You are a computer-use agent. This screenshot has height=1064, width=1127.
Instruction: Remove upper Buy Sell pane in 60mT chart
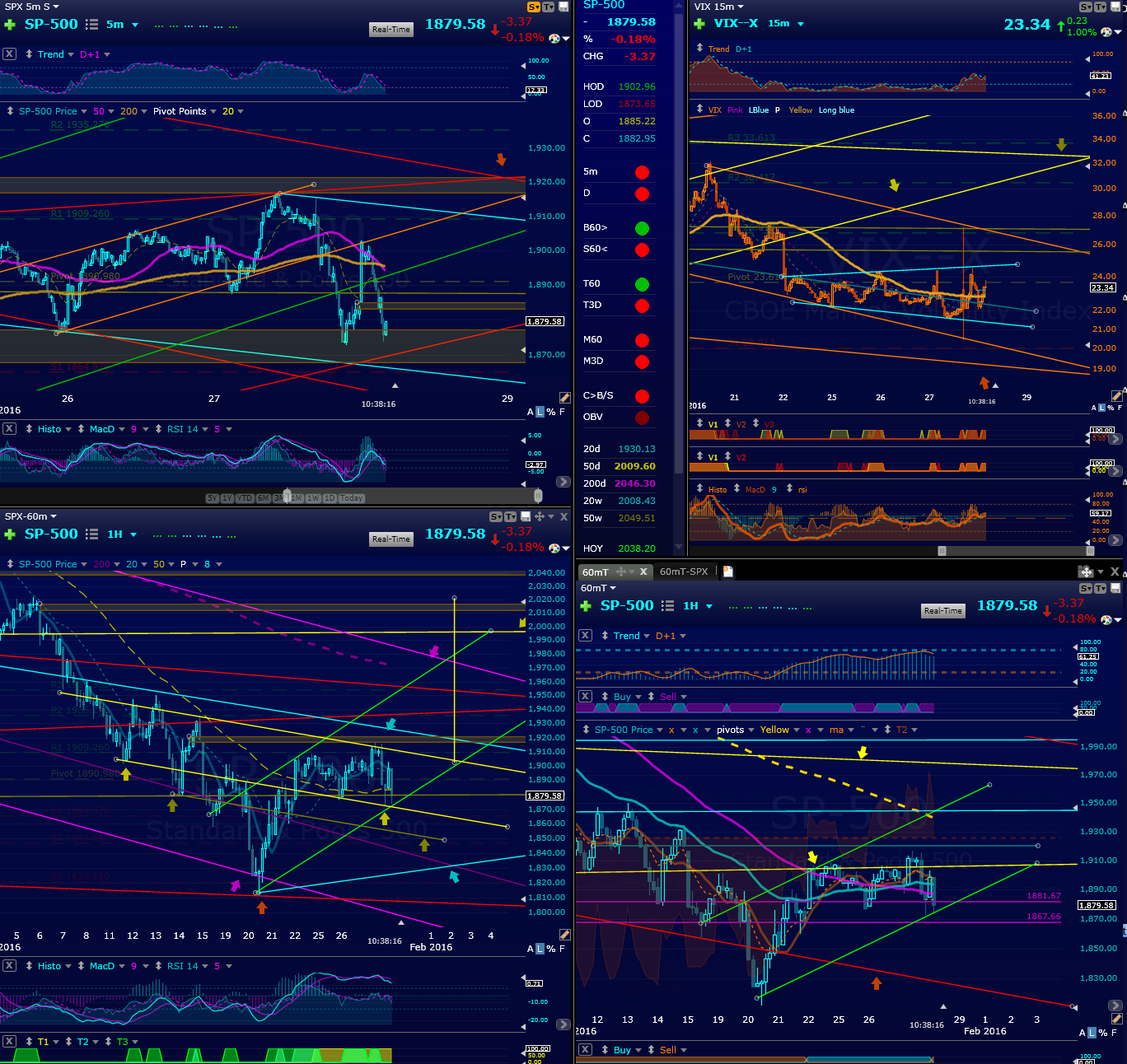click(x=585, y=696)
